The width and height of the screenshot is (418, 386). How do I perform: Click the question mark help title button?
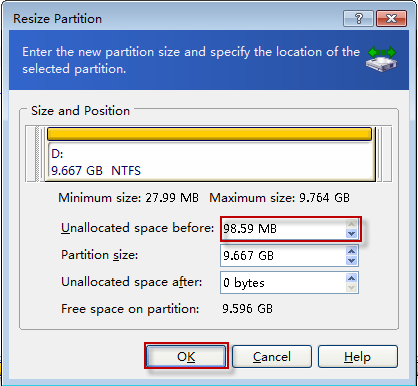coord(358,18)
